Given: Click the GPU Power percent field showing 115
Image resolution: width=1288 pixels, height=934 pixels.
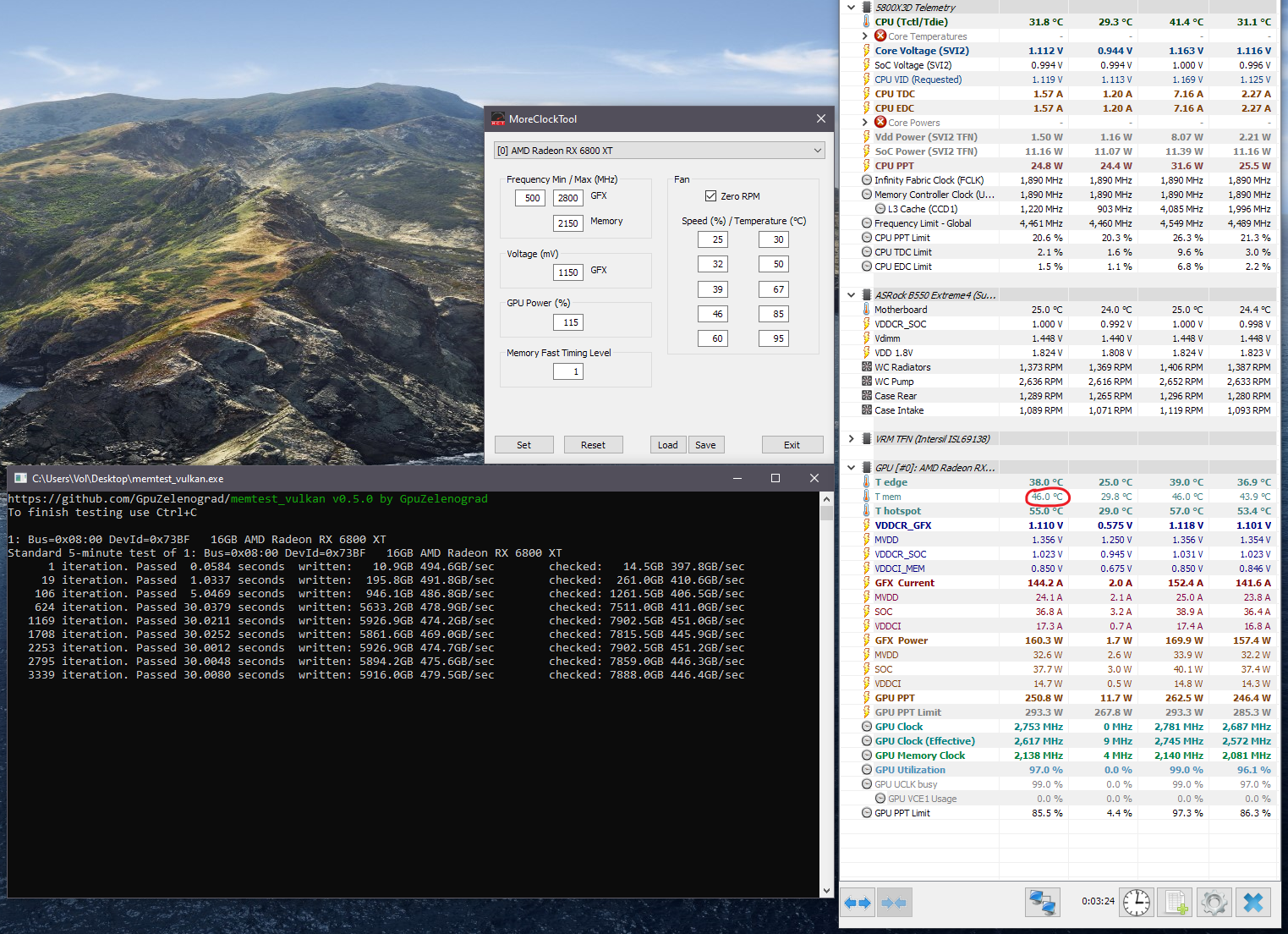Looking at the screenshot, I should click(568, 322).
